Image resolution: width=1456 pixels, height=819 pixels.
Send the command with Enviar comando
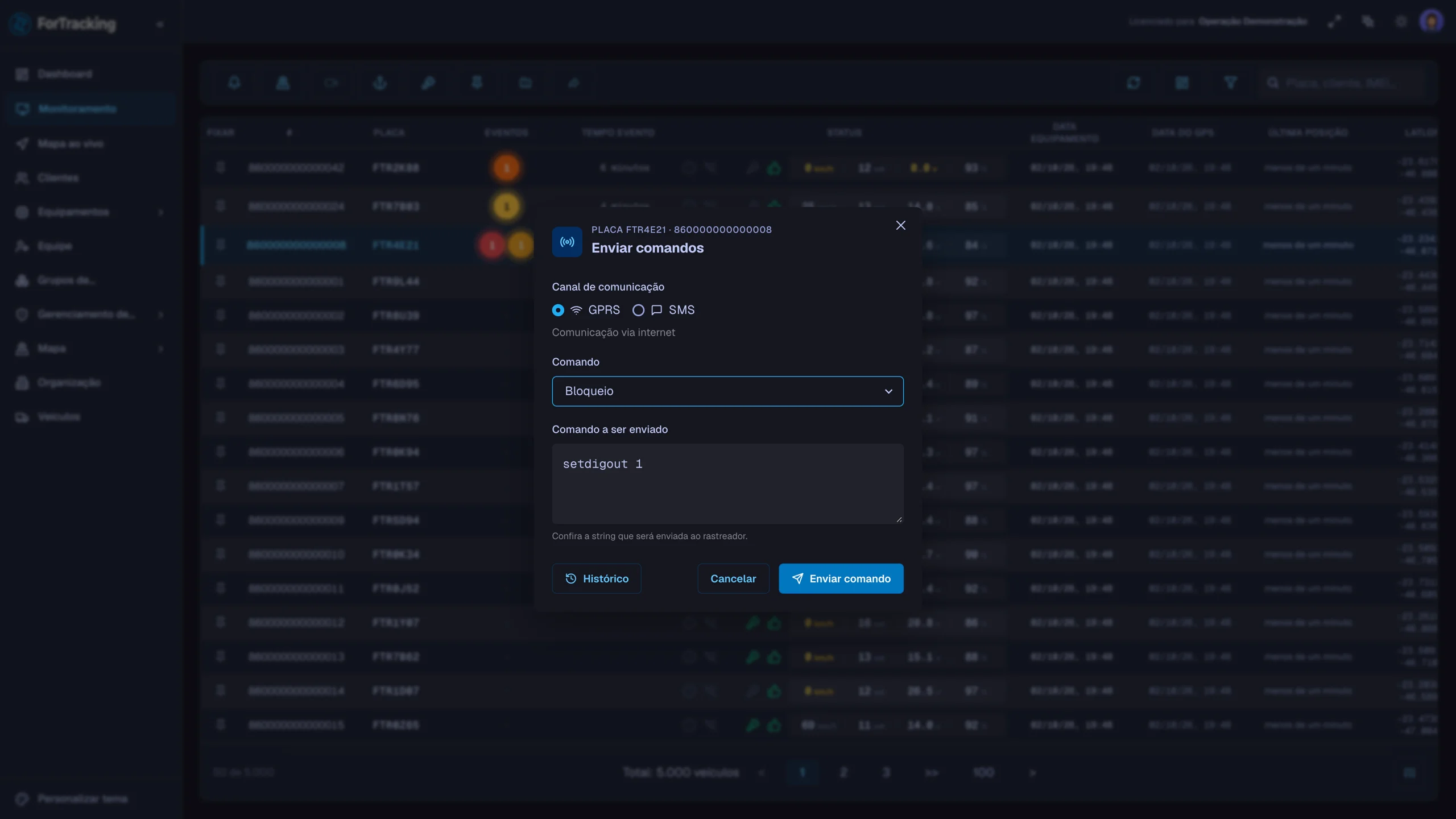point(841,578)
